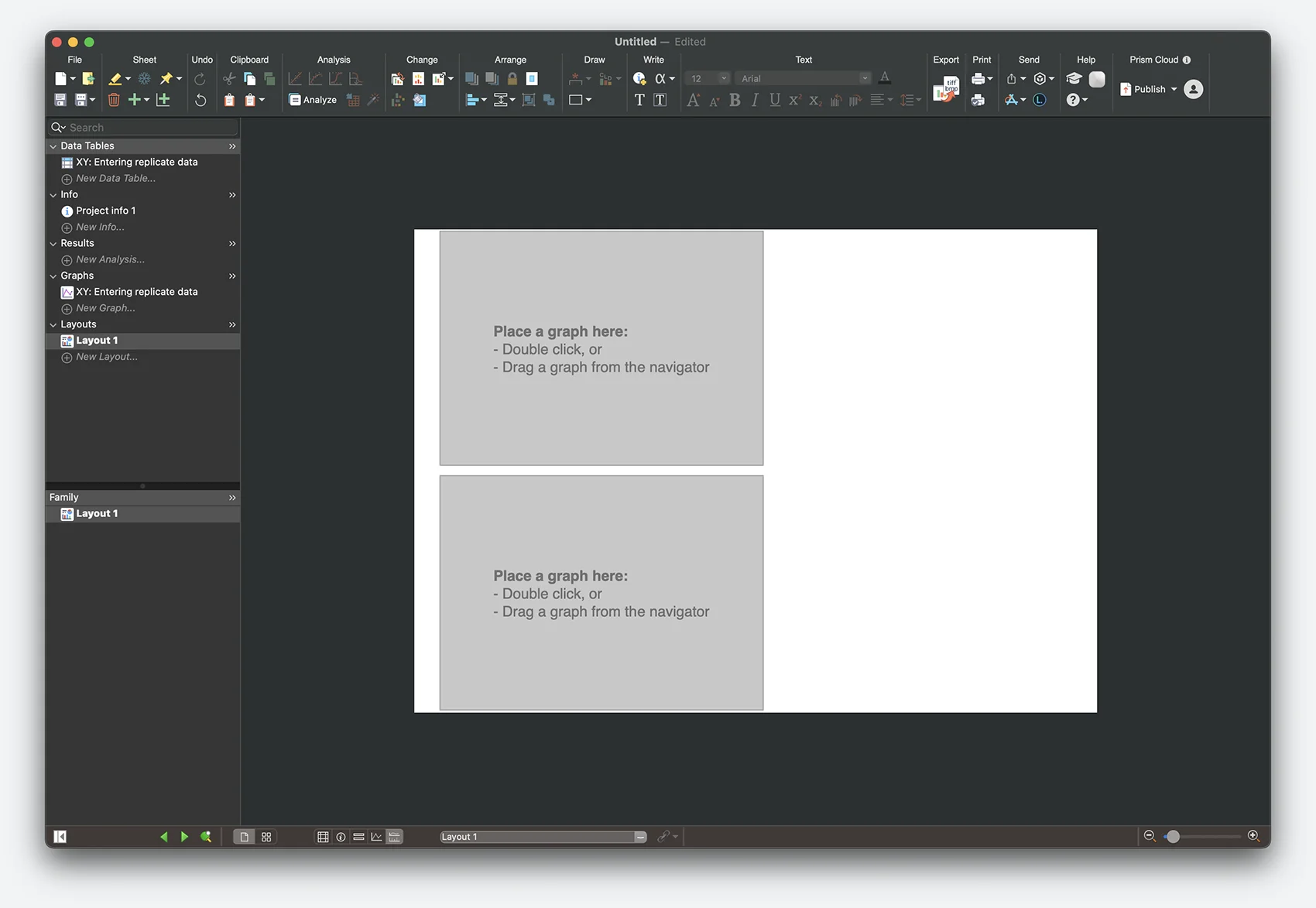
Task: Toggle Underline text formatting
Action: [x=775, y=100]
